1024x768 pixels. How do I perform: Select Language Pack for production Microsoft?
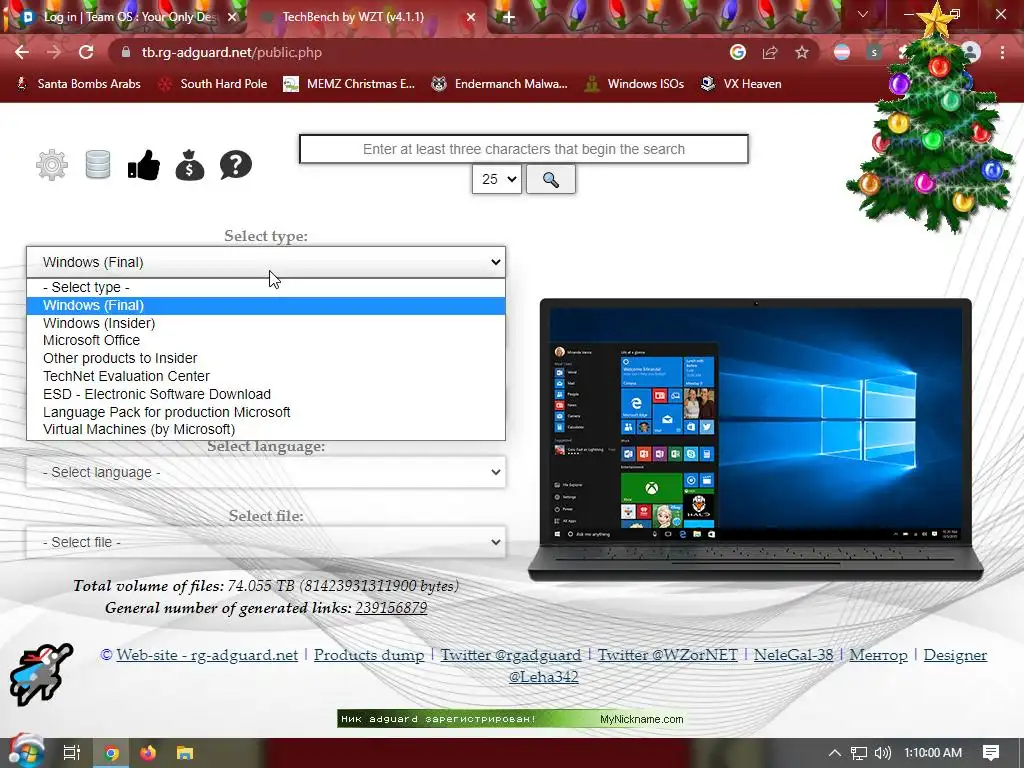(x=266, y=412)
